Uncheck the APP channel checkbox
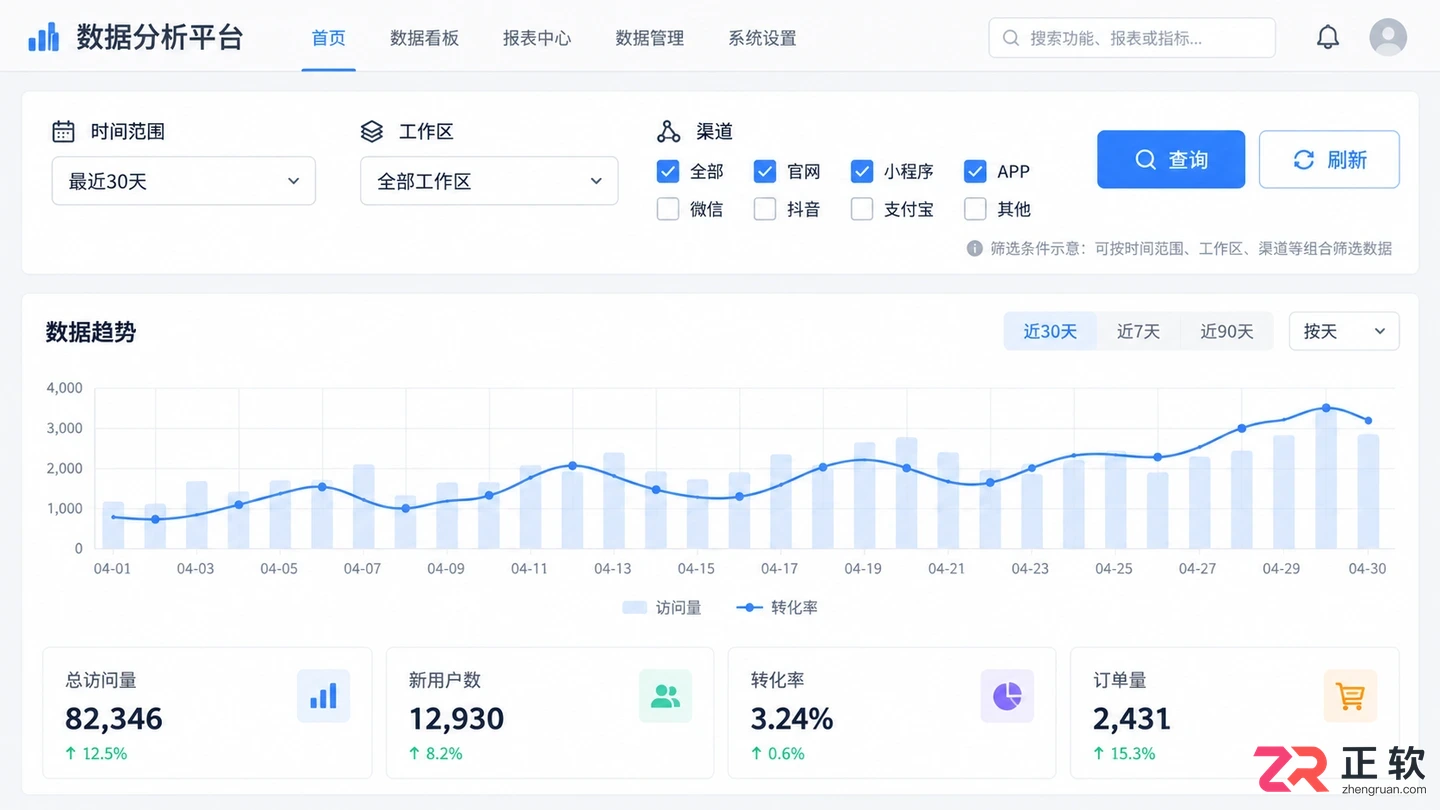 pos(975,172)
